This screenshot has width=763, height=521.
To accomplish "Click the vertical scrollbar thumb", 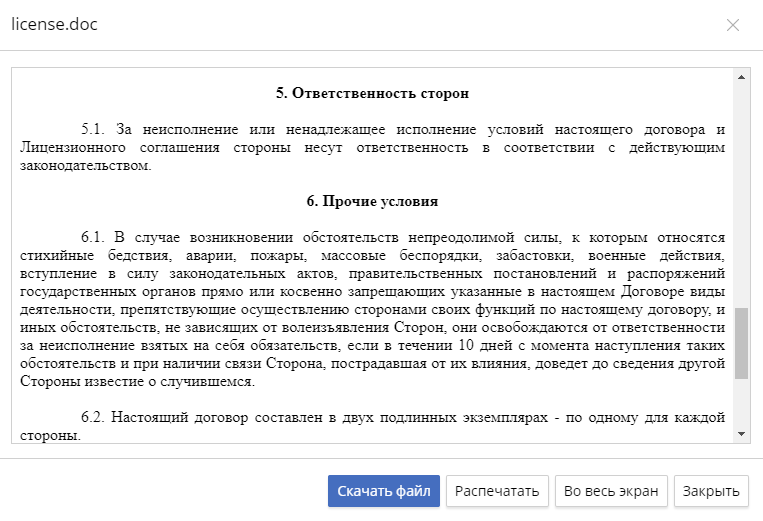I will [741, 343].
